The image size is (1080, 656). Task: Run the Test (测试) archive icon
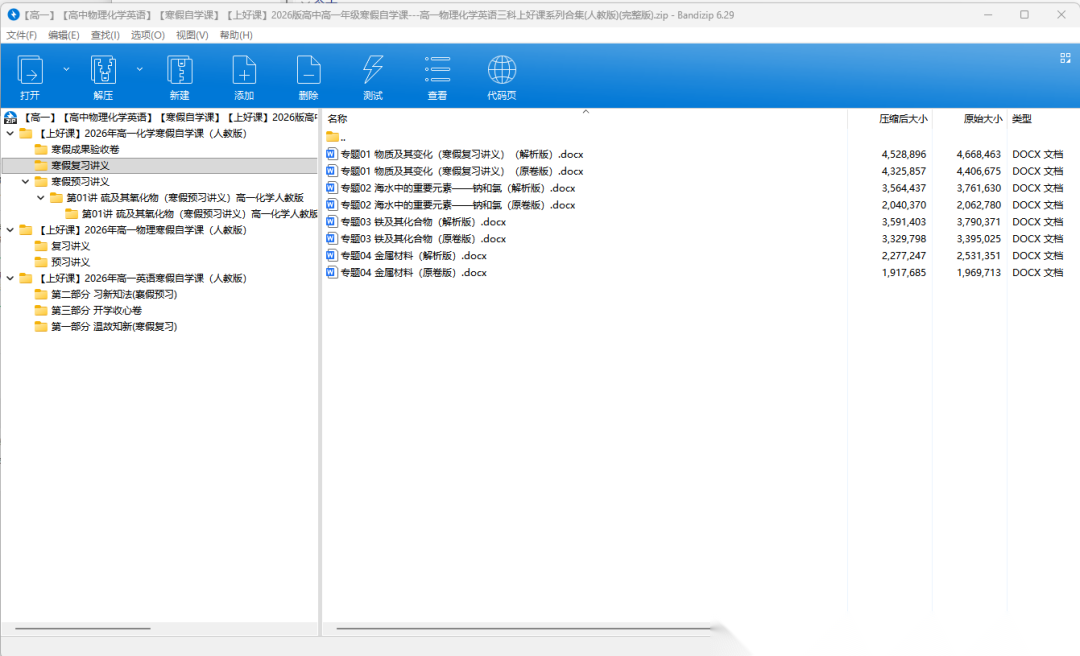click(x=373, y=71)
